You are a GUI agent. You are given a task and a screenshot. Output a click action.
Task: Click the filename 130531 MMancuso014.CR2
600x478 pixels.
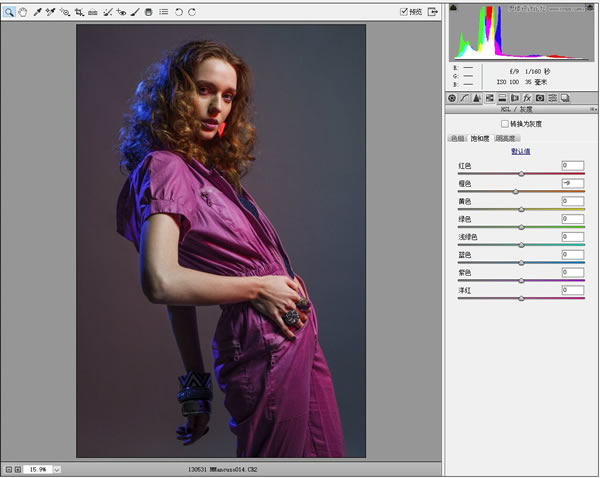223,470
